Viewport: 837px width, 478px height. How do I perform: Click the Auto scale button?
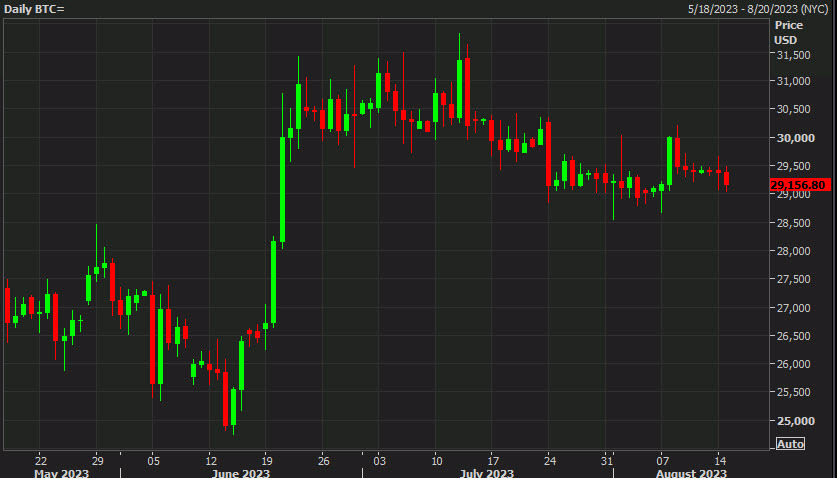click(790, 444)
